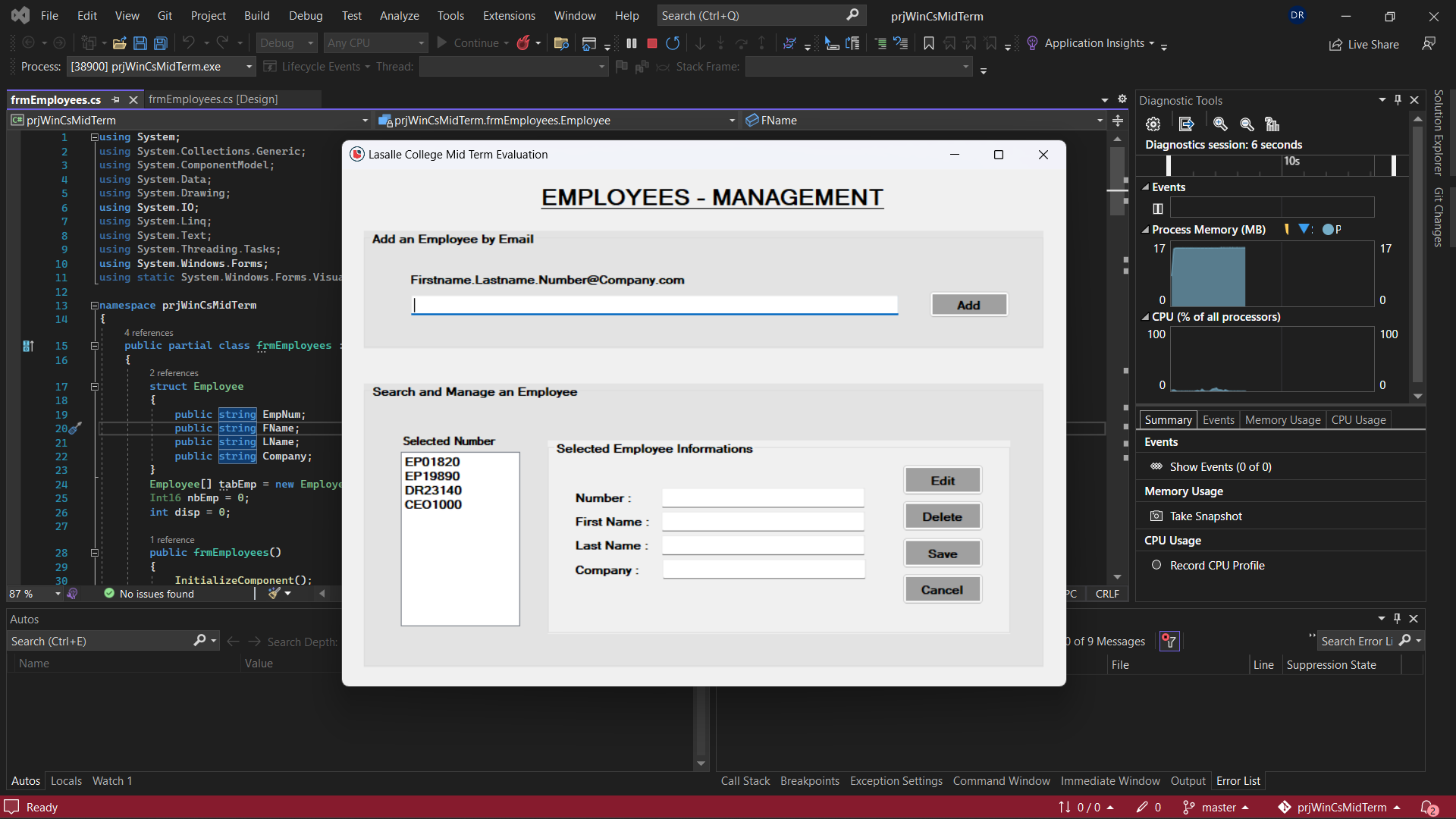
Task: Restart debugging using the circular arrow icon
Action: 673,43
